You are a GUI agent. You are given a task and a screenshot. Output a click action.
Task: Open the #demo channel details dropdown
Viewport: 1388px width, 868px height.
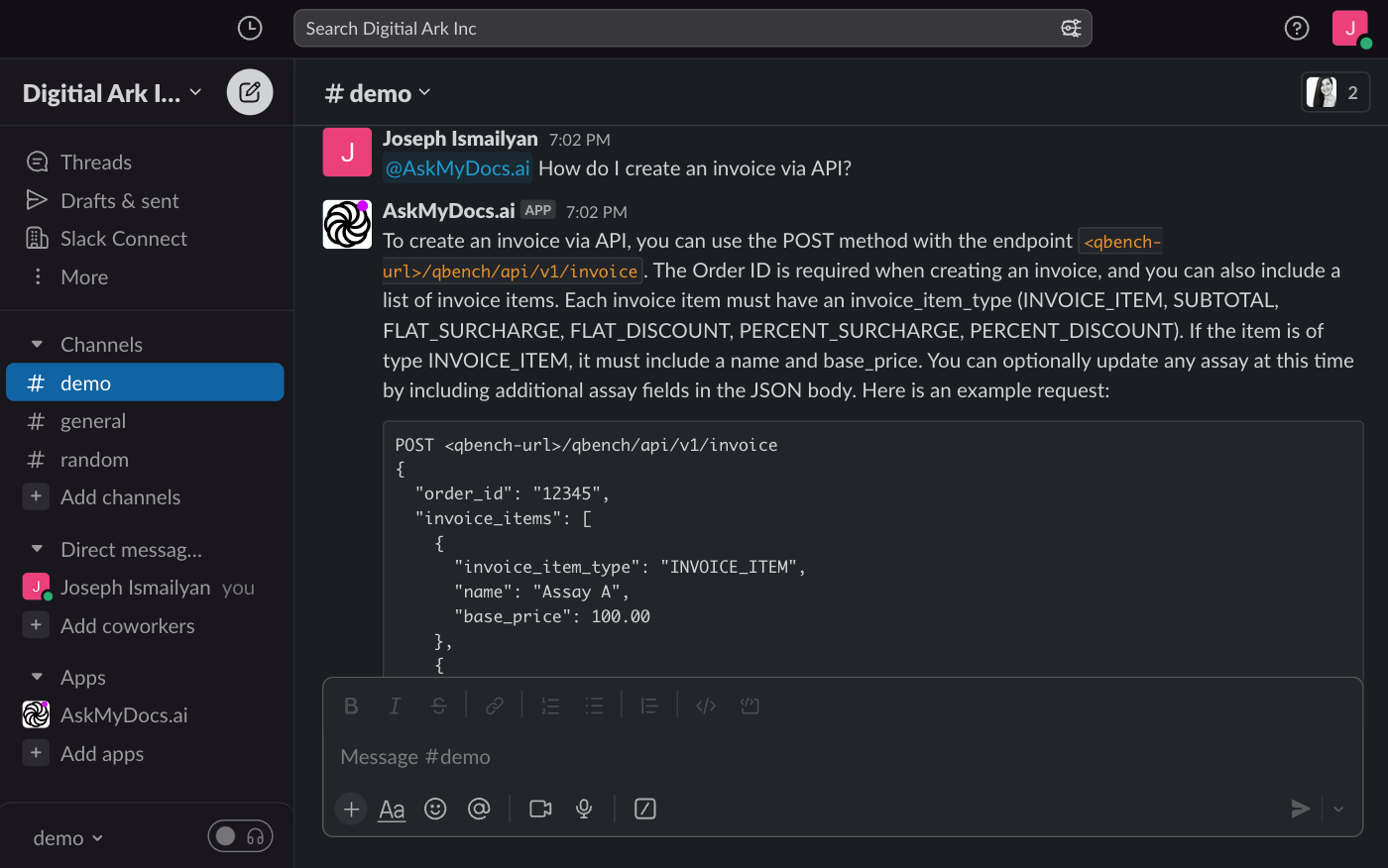click(378, 93)
